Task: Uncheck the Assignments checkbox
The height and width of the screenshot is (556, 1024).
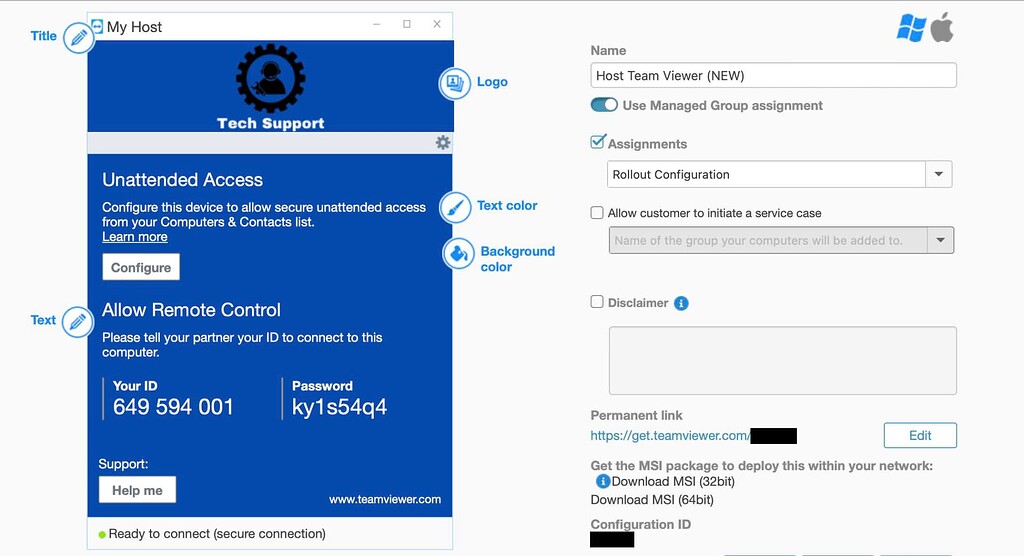Action: (x=597, y=142)
